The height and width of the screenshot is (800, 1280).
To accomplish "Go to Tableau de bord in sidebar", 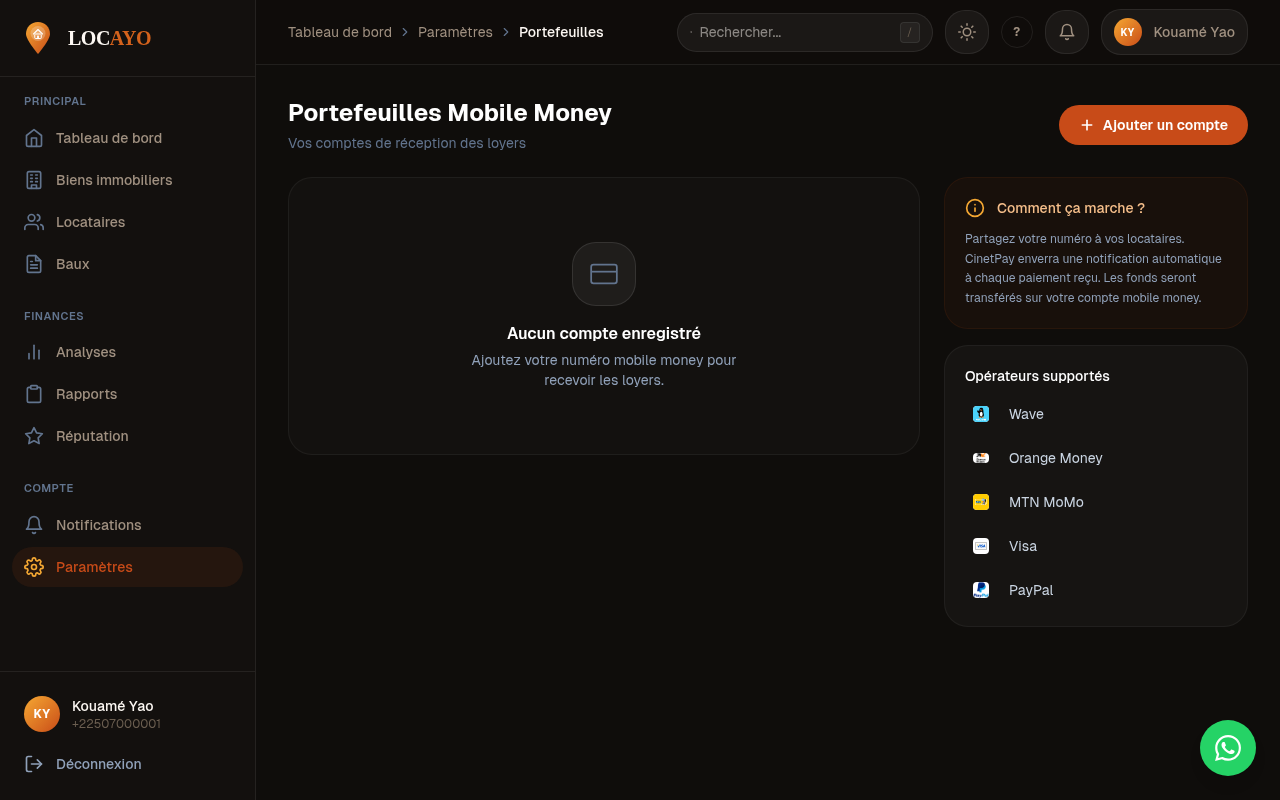I will [x=108, y=138].
